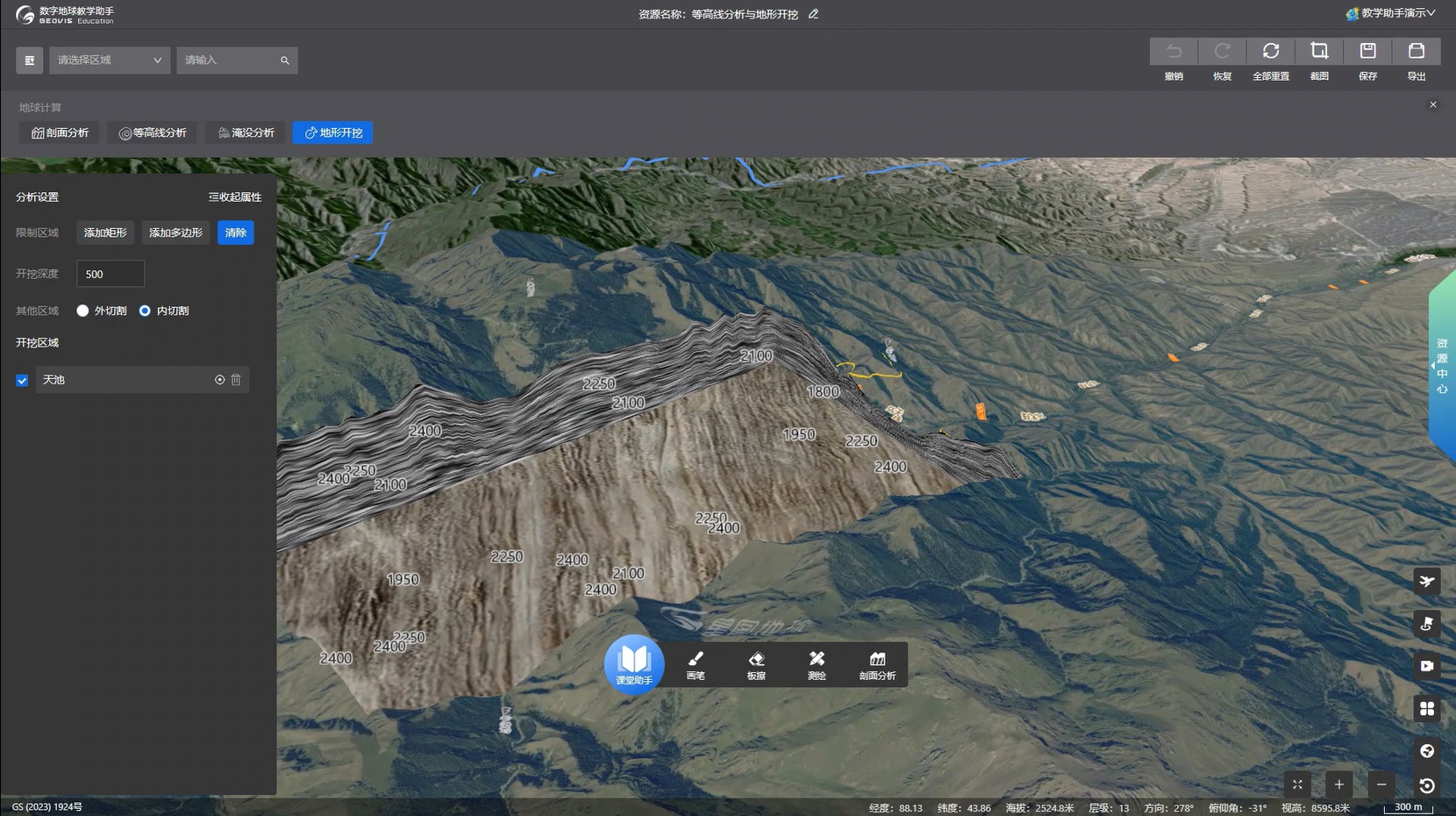Click the 资源名称 title text
The width and height of the screenshot is (1456, 816).
pyautogui.click(x=718, y=14)
